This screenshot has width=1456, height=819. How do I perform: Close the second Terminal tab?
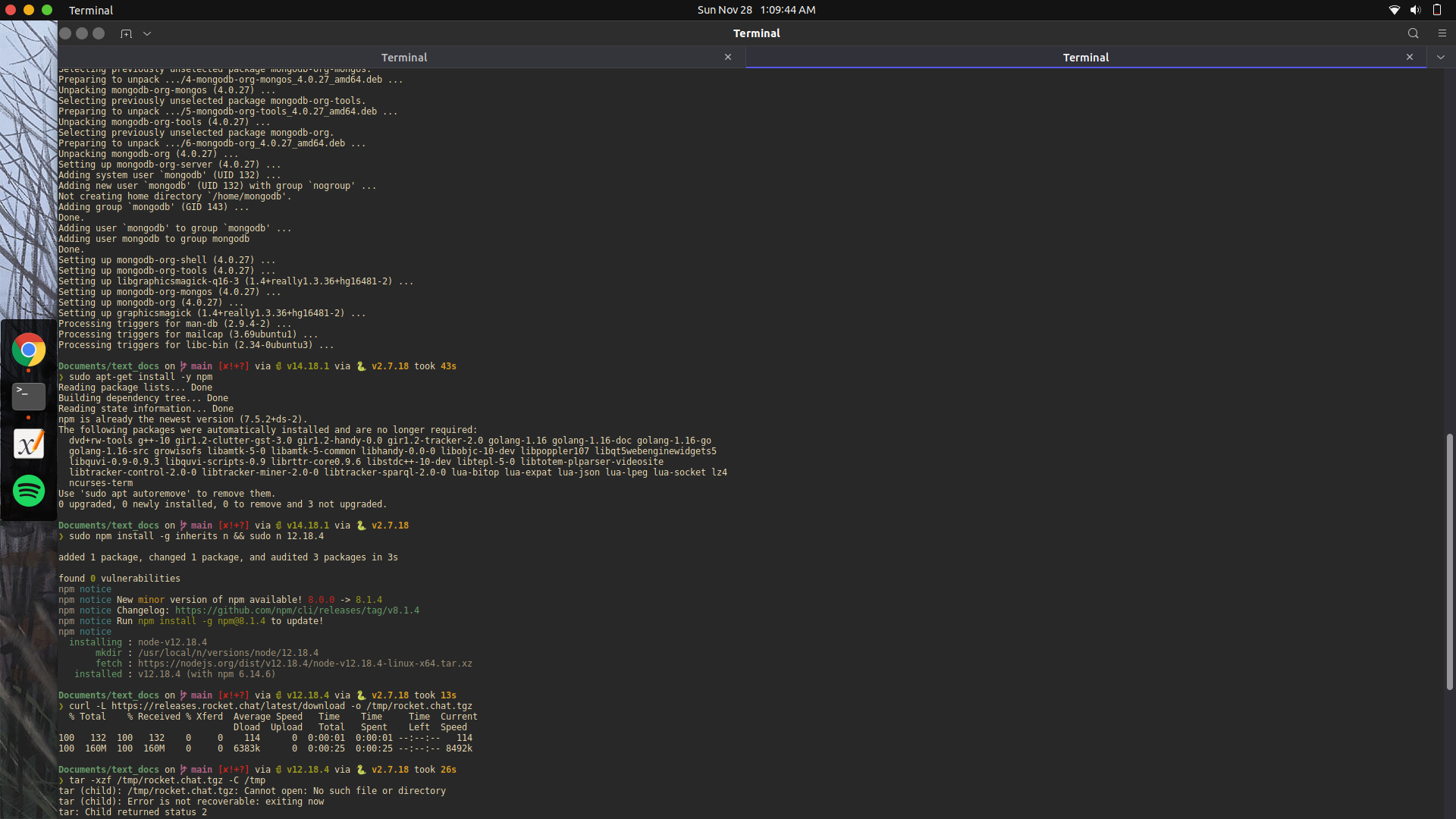coord(1410,57)
